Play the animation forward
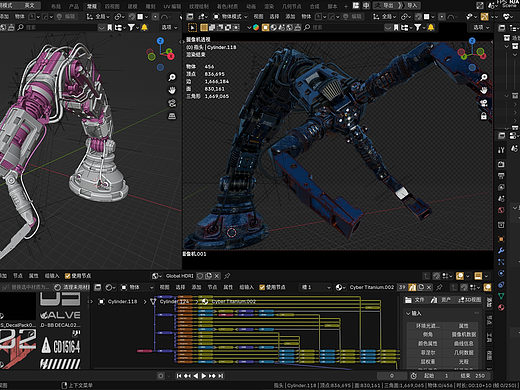Viewport: 520px width, 390px height. (204, 376)
